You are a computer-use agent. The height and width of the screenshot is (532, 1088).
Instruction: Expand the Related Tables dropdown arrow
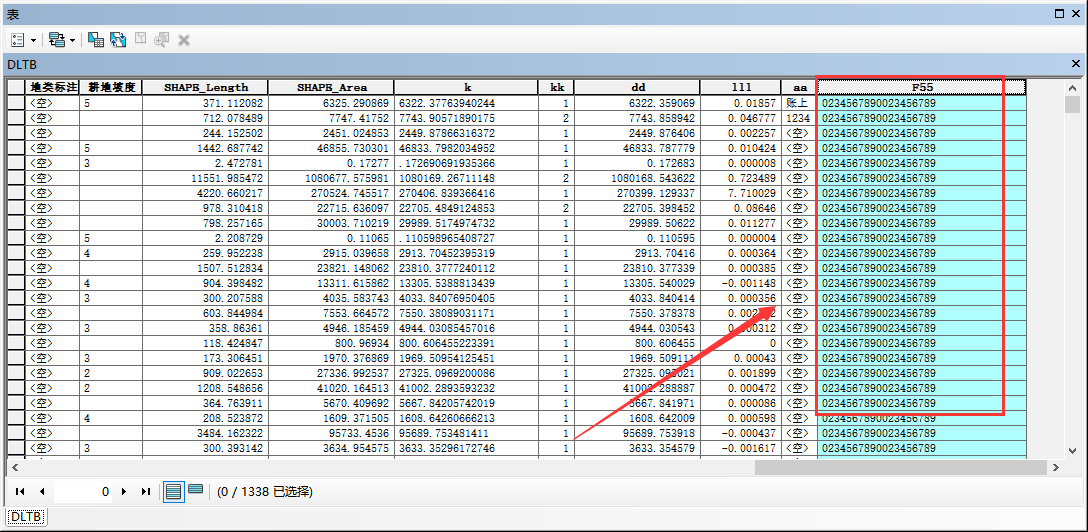(x=72, y=40)
